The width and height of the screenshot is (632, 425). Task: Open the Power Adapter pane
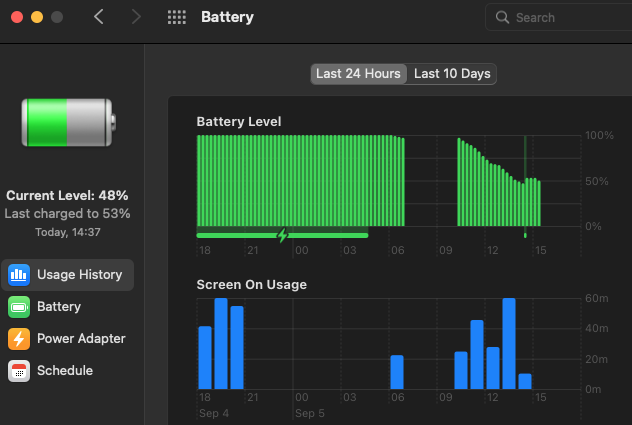pos(67,339)
